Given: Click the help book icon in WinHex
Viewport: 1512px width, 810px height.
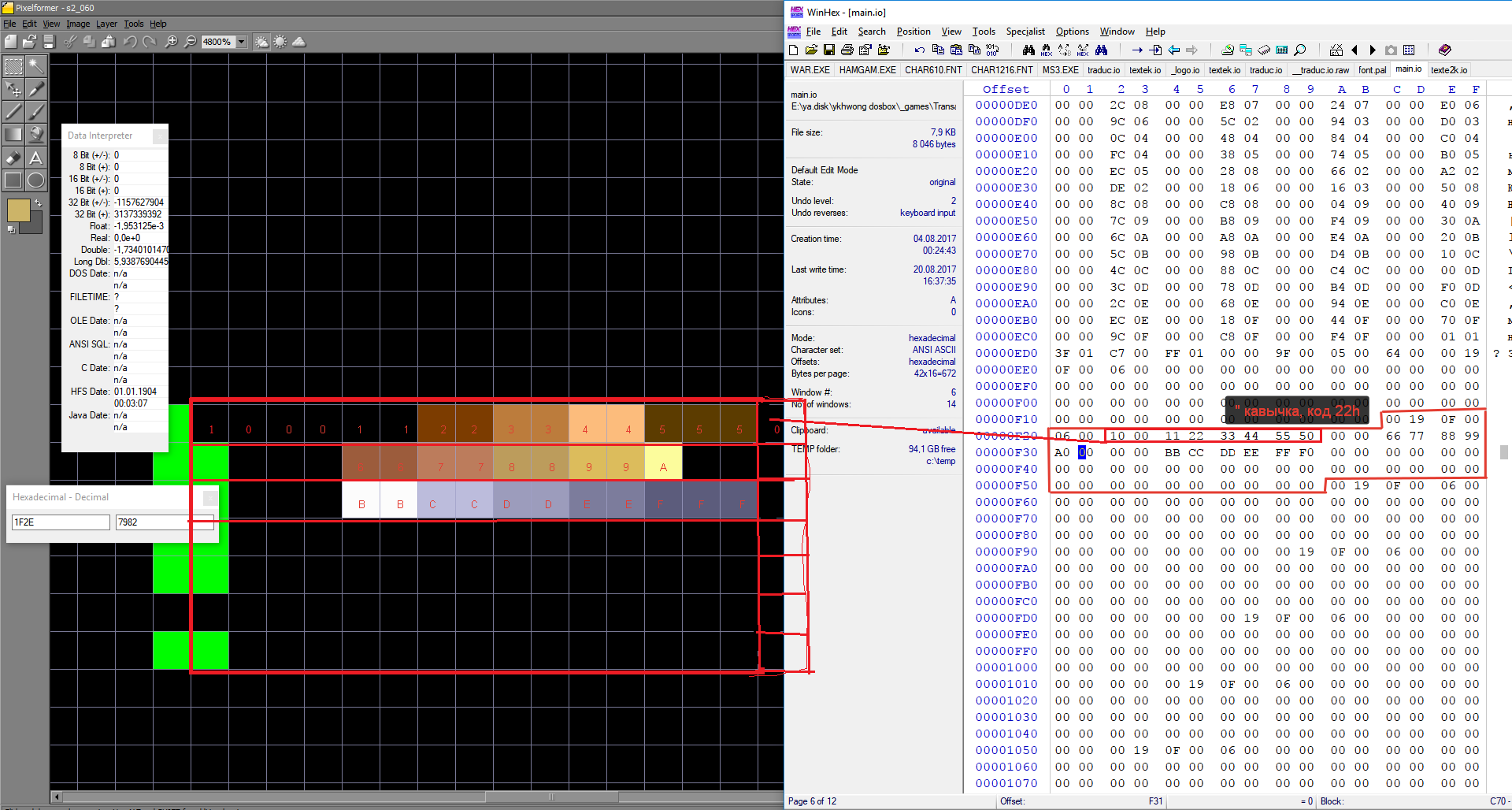Looking at the screenshot, I should (1444, 50).
